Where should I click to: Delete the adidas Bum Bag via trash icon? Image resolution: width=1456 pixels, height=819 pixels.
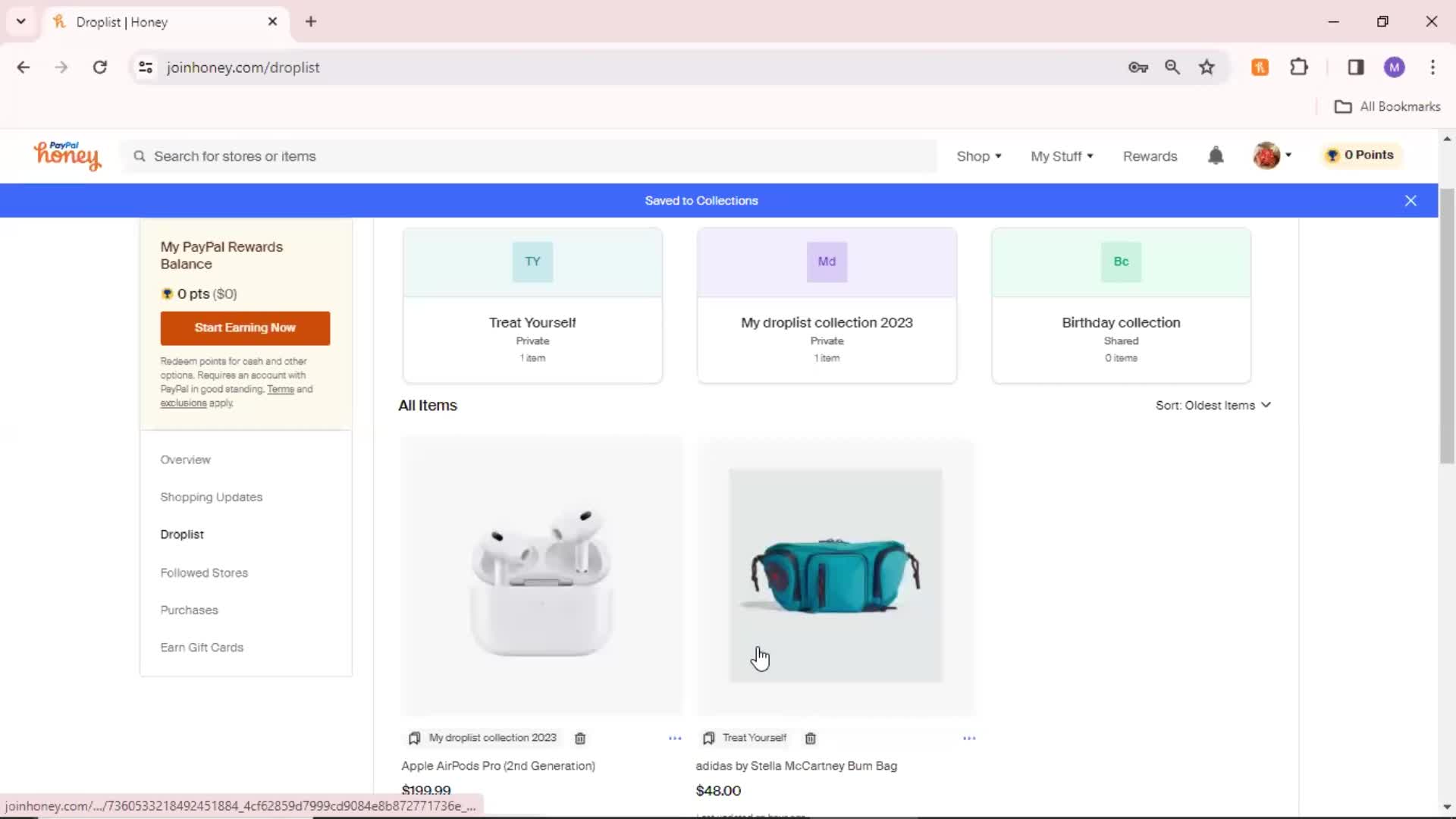point(811,739)
